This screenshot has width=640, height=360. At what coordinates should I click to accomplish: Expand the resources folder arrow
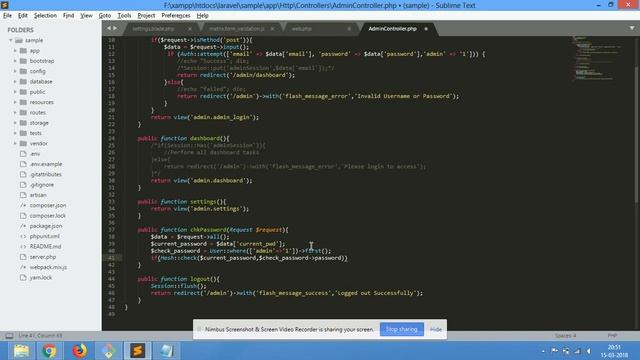coord(15,102)
